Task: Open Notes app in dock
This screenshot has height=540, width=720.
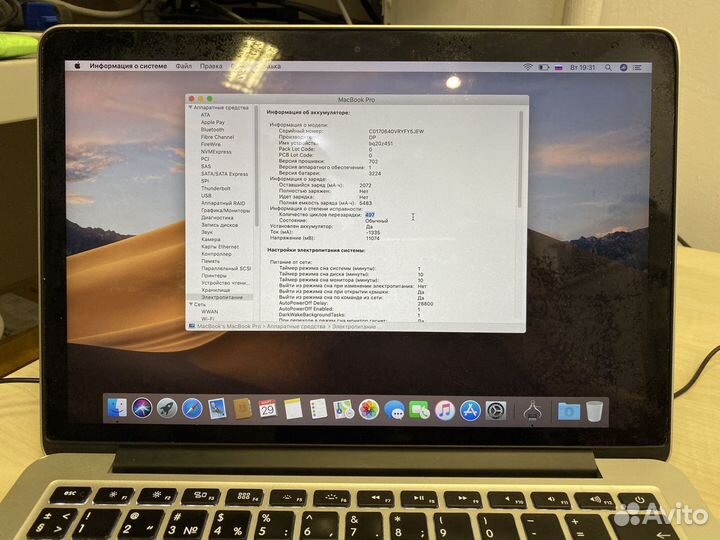Action: (x=293, y=409)
